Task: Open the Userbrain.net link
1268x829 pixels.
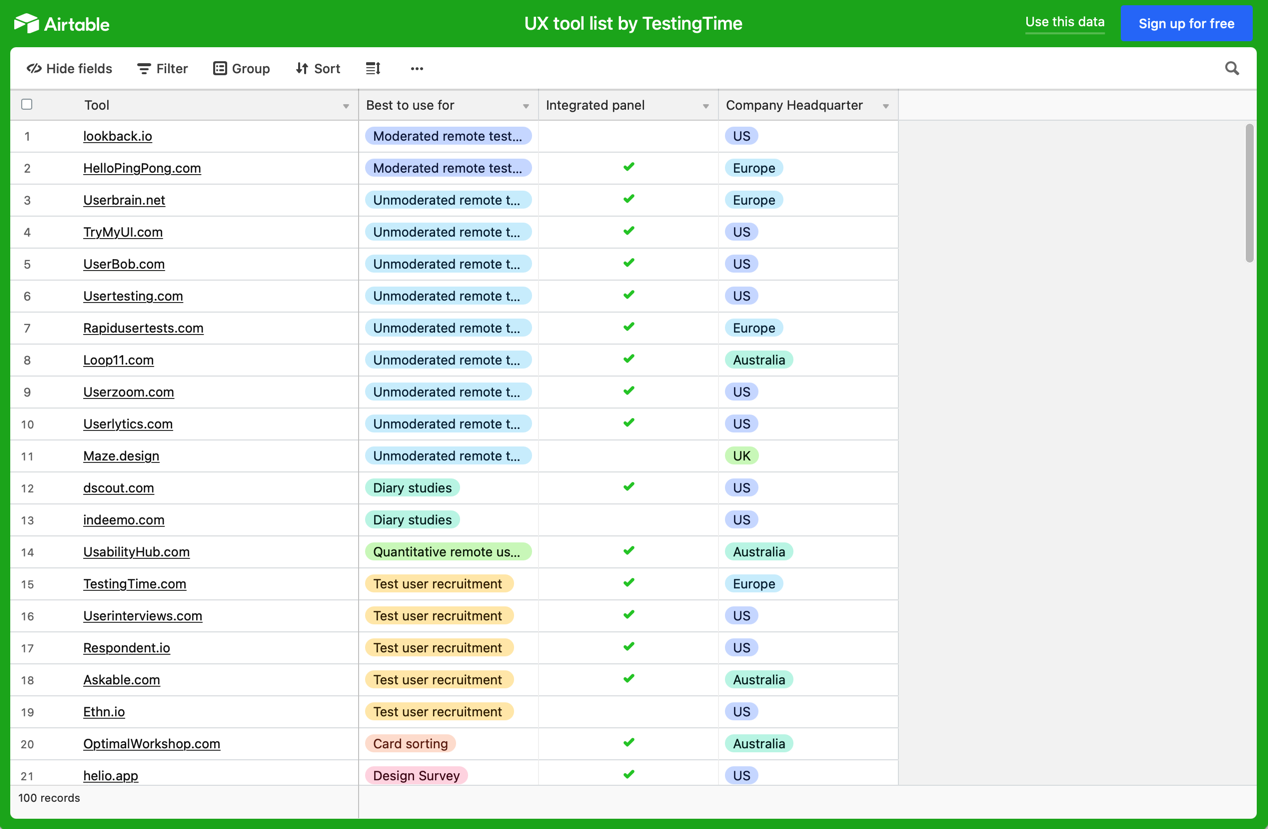Action: point(124,200)
